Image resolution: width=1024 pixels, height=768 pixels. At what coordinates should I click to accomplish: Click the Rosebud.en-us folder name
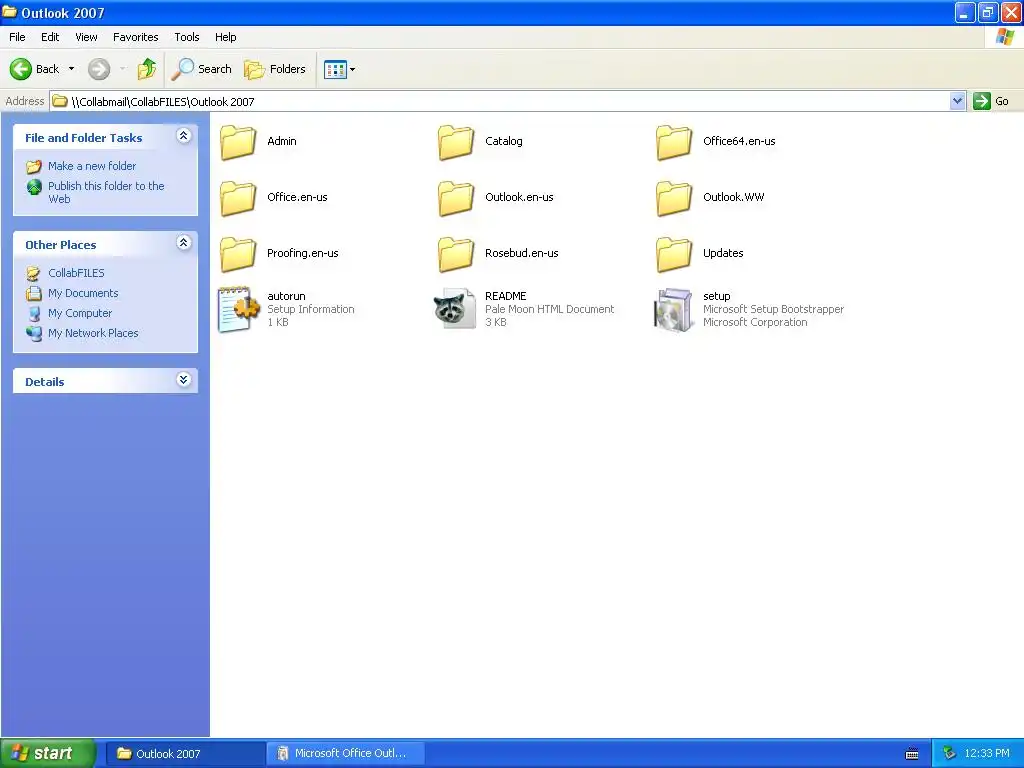tap(521, 253)
